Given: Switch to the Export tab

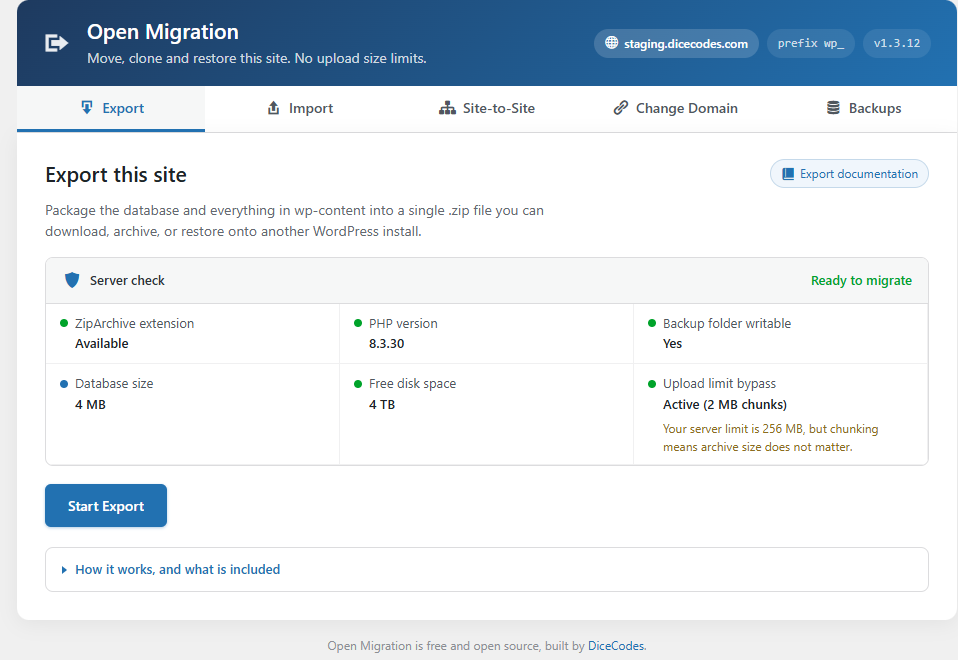Looking at the screenshot, I should [x=111, y=109].
